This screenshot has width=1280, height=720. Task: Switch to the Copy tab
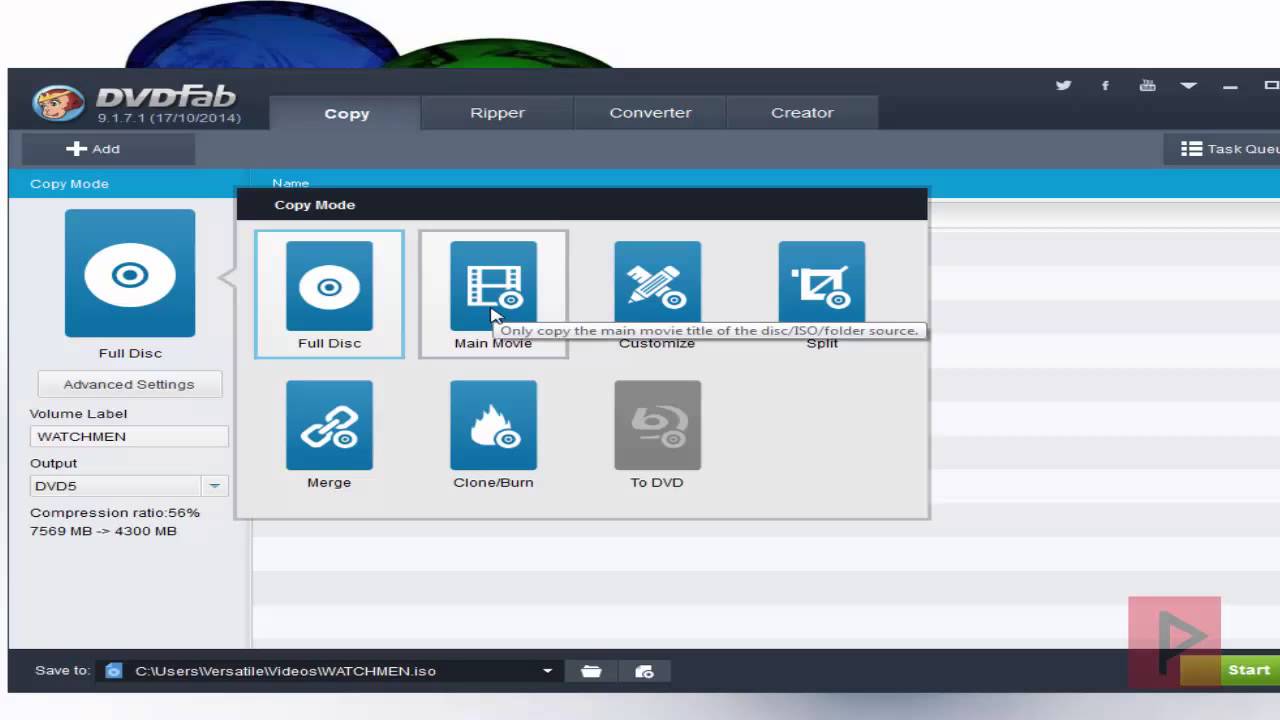pyautogui.click(x=346, y=113)
